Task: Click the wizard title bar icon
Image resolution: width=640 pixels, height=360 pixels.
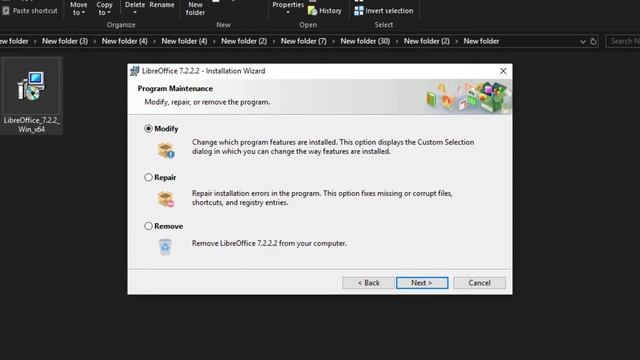Action: 134,71
